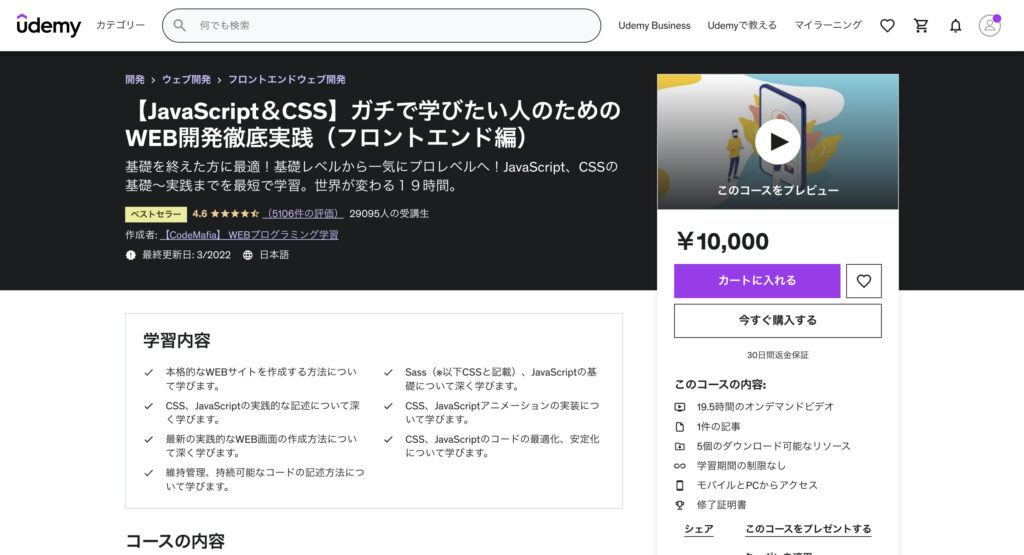The height and width of the screenshot is (555, 1024).
Task: Click learning item about 本格的なWEBサイト
Action: tap(261, 379)
